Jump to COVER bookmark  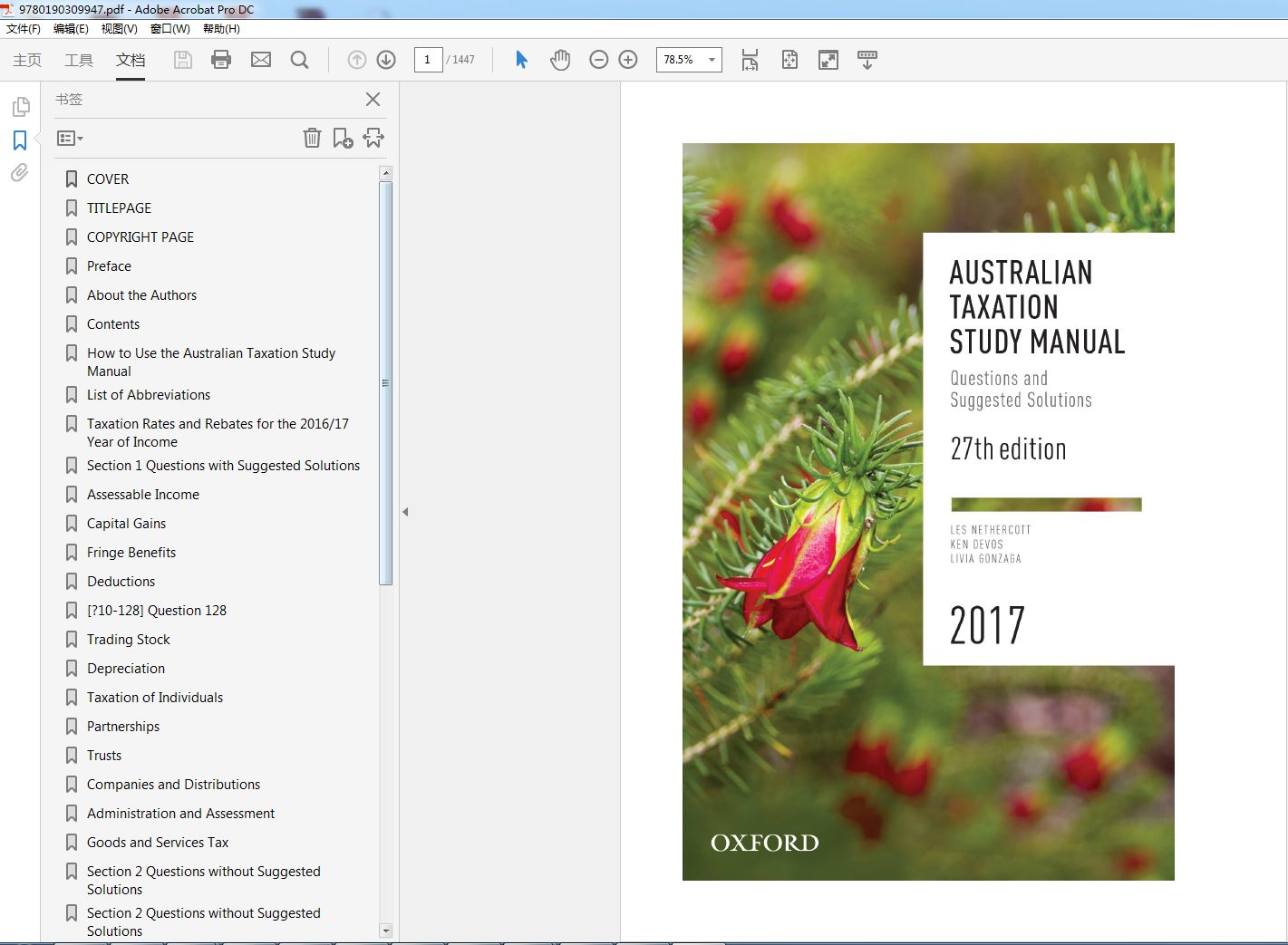click(x=108, y=179)
